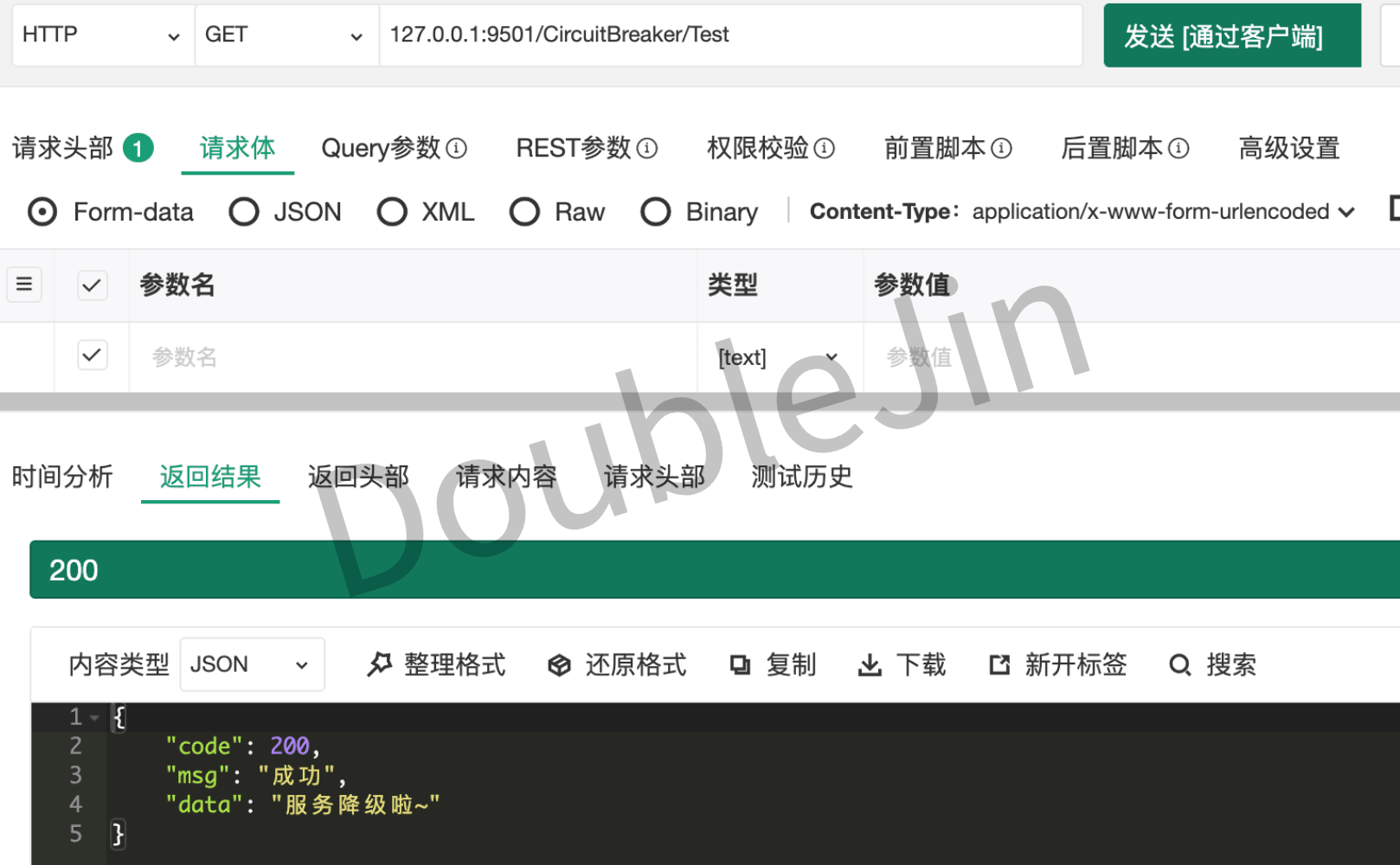The image size is (1400, 865).
Task: Click the REST参数 info icon
Action: tap(647, 149)
